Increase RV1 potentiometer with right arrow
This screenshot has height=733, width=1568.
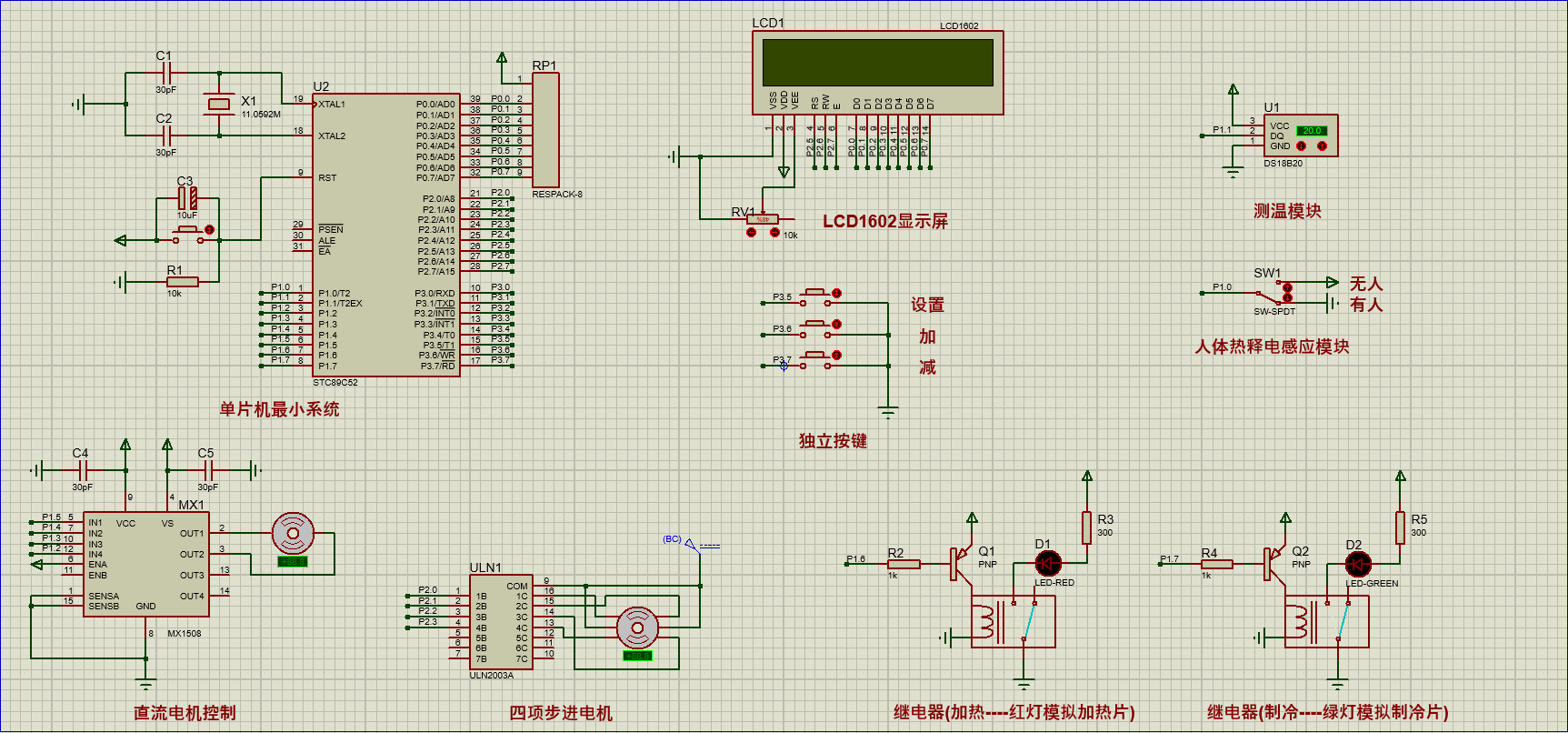pyautogui.click(x=774, y=233)
